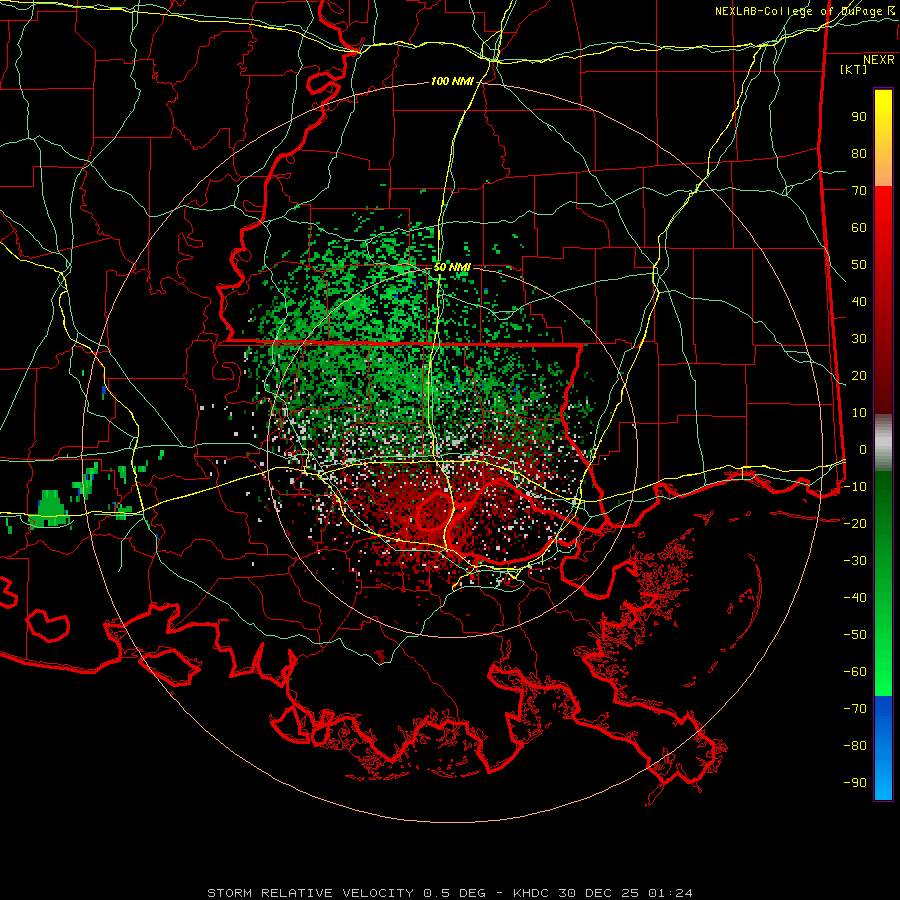Screen dimensions: 900x900
Task: Click the 10 value on velocity scale
Action: point(859,413)
